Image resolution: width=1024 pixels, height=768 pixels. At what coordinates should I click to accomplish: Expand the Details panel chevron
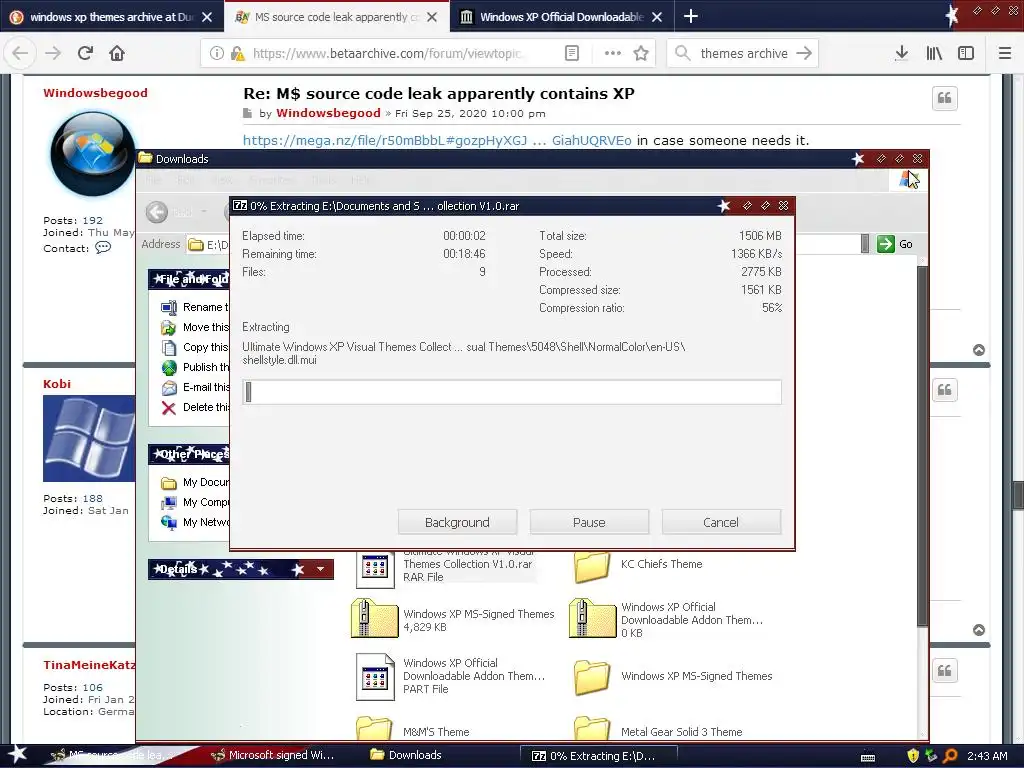coord(321,569)
